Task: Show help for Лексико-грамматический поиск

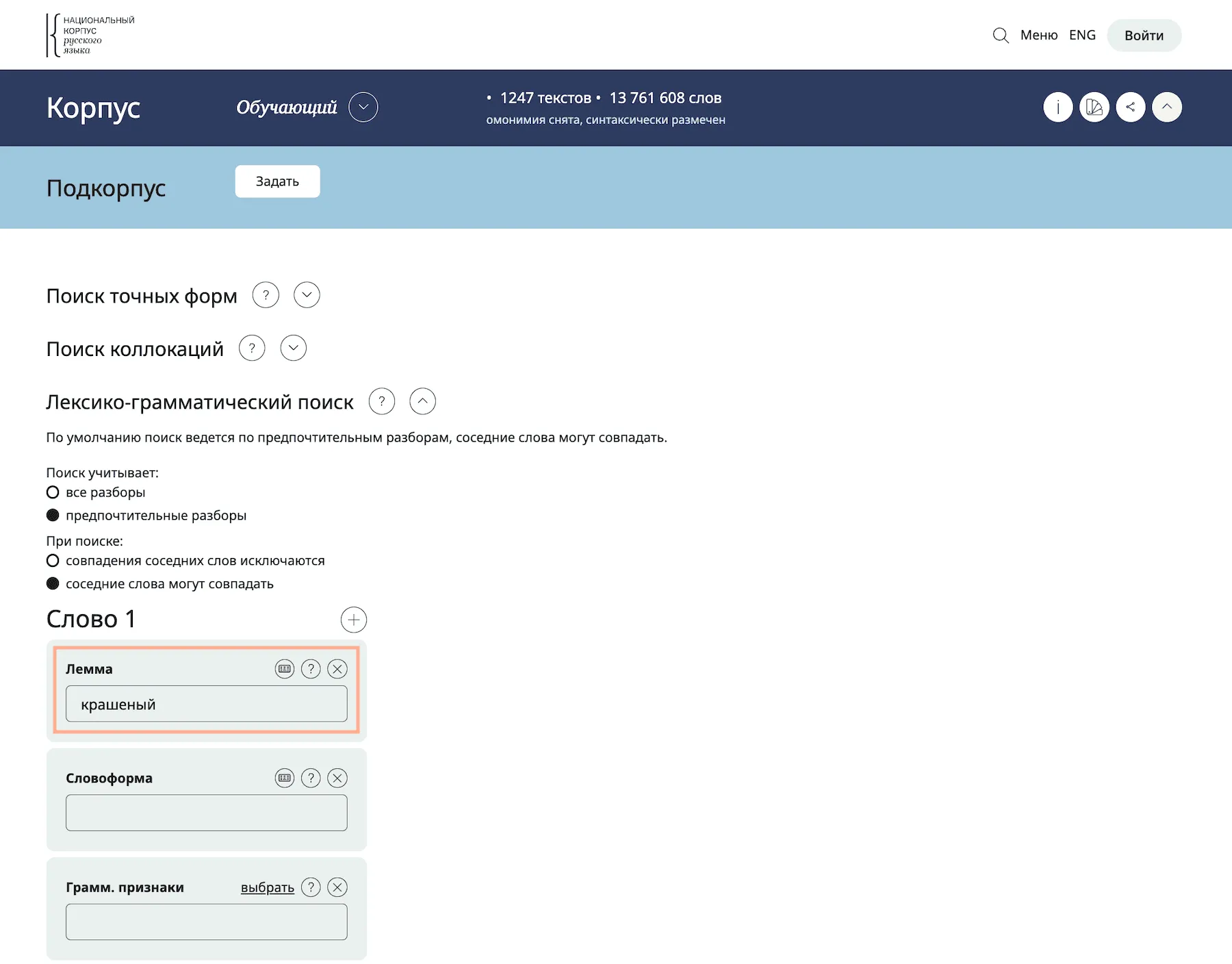Action: coord(382,401)
